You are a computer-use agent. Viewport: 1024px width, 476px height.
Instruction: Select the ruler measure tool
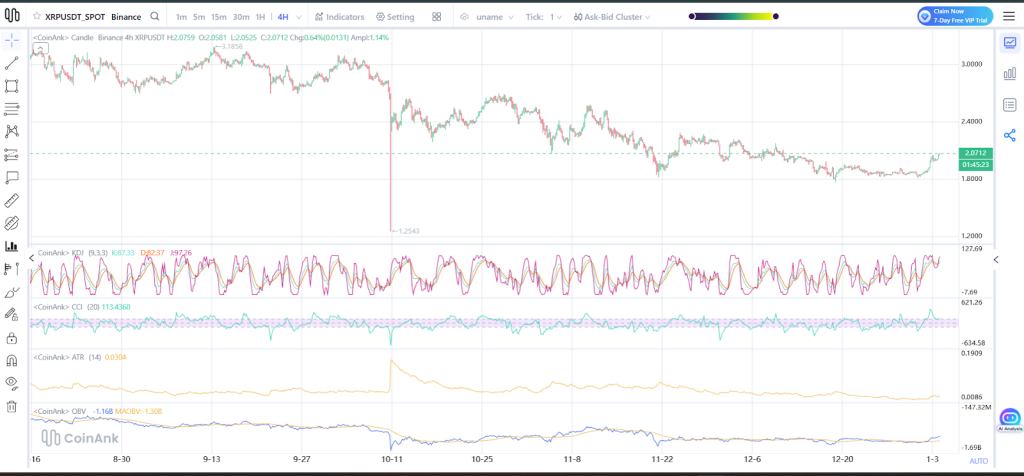(x=11, y=200)
